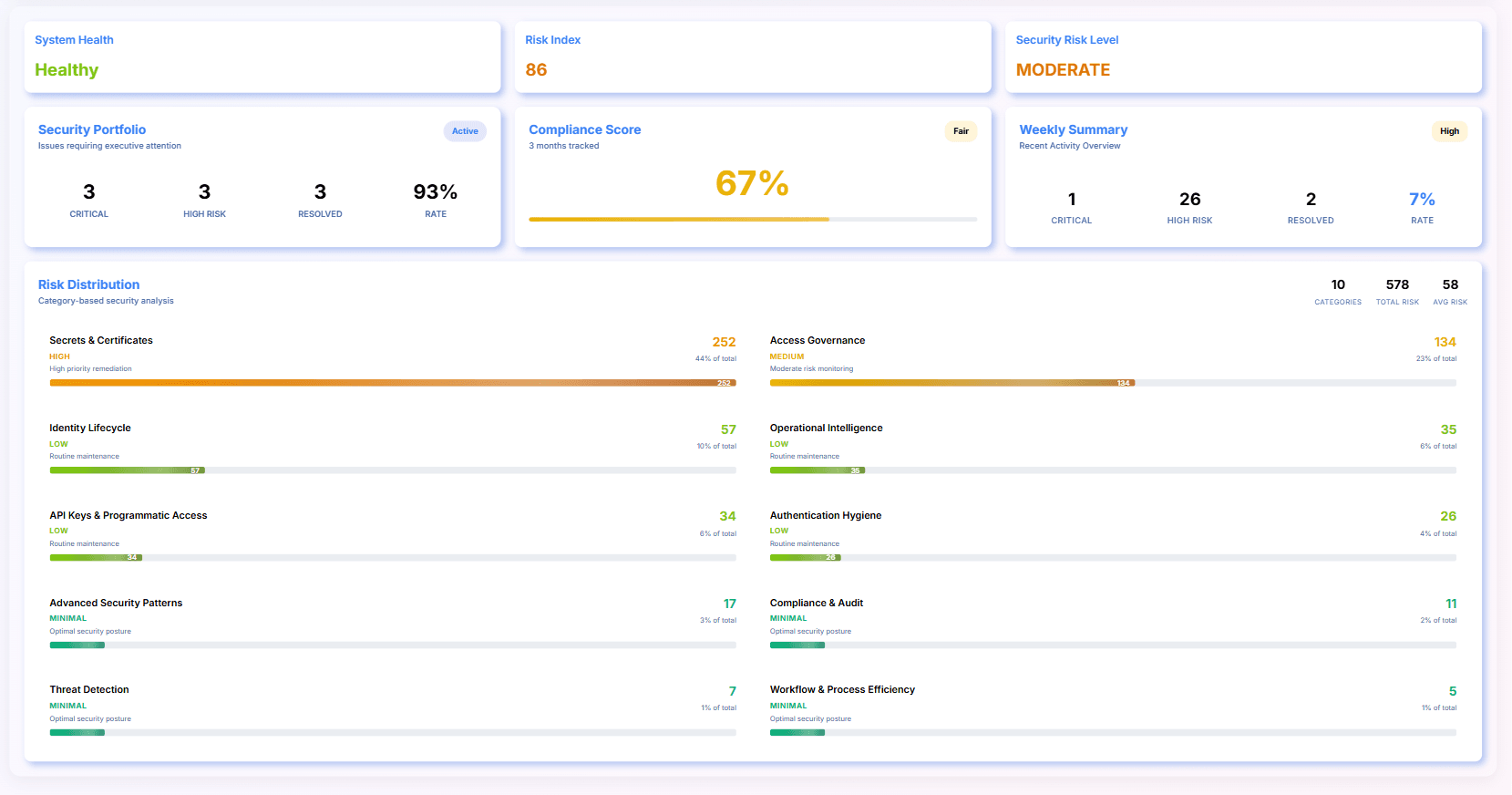Click the 578 TOTAL RISK stat
The image size is (1512, 795).
1397,292
